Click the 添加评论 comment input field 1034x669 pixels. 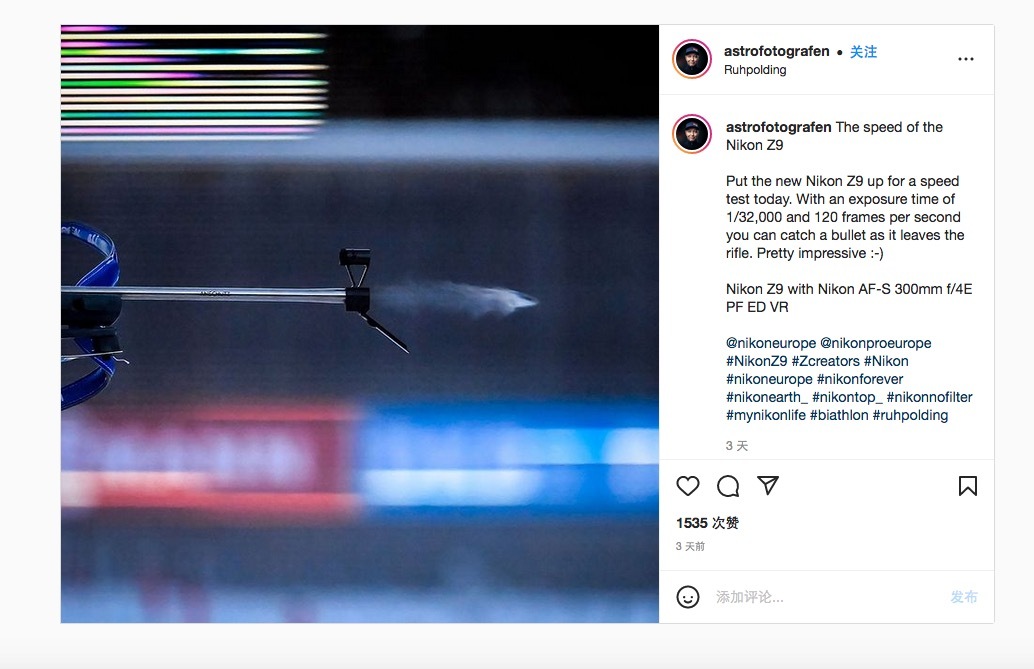click(828, 597)
